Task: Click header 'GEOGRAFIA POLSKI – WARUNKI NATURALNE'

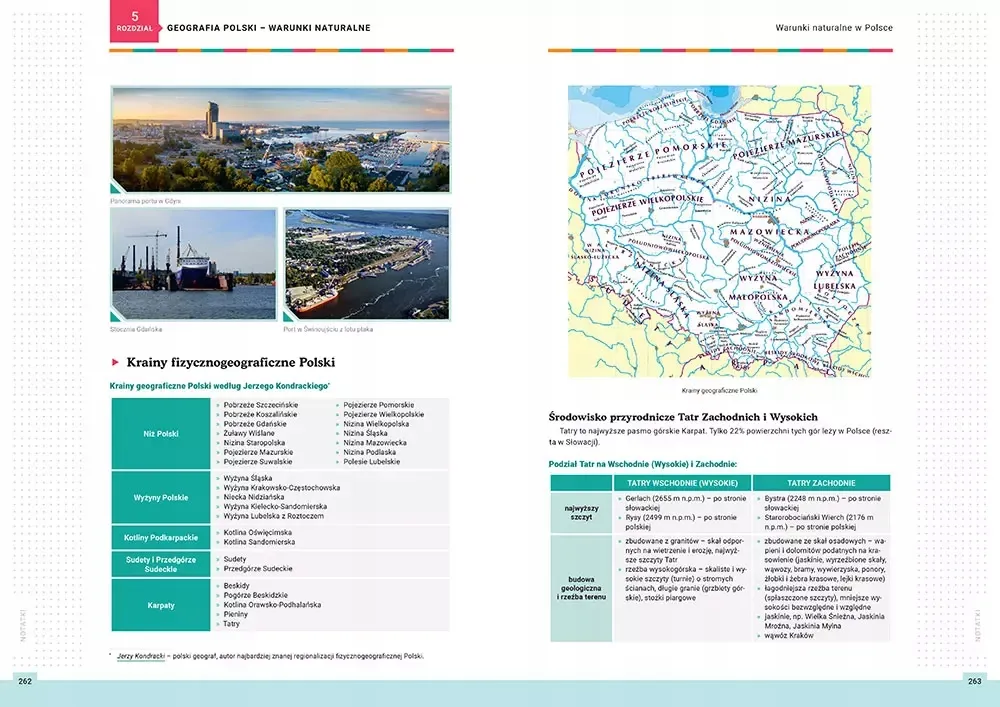Action: coord(268,28)
